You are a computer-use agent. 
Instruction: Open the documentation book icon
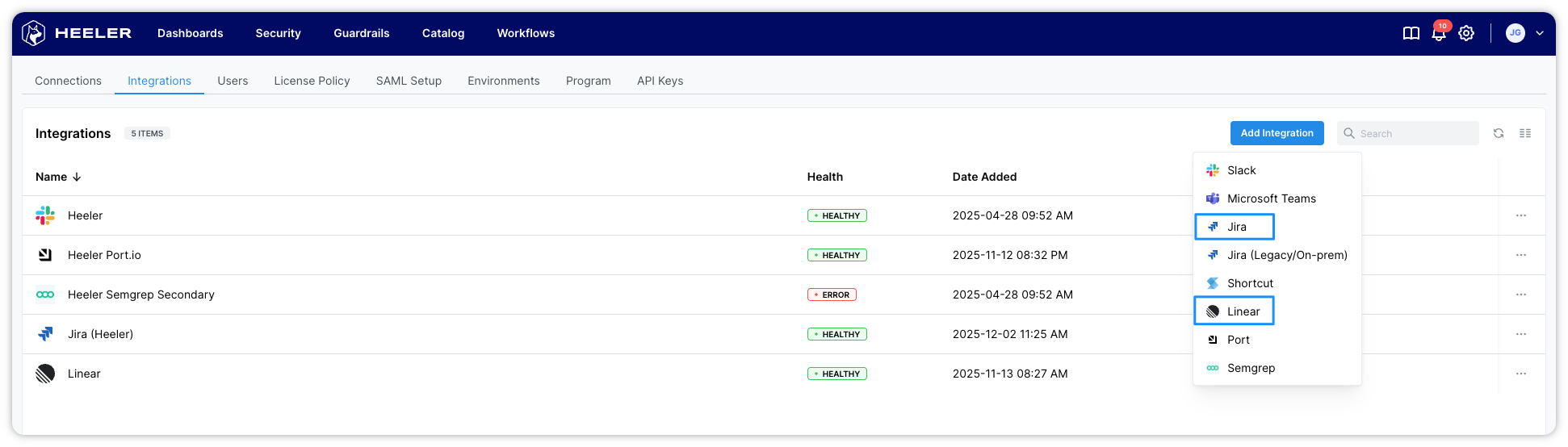(1411, 33)
